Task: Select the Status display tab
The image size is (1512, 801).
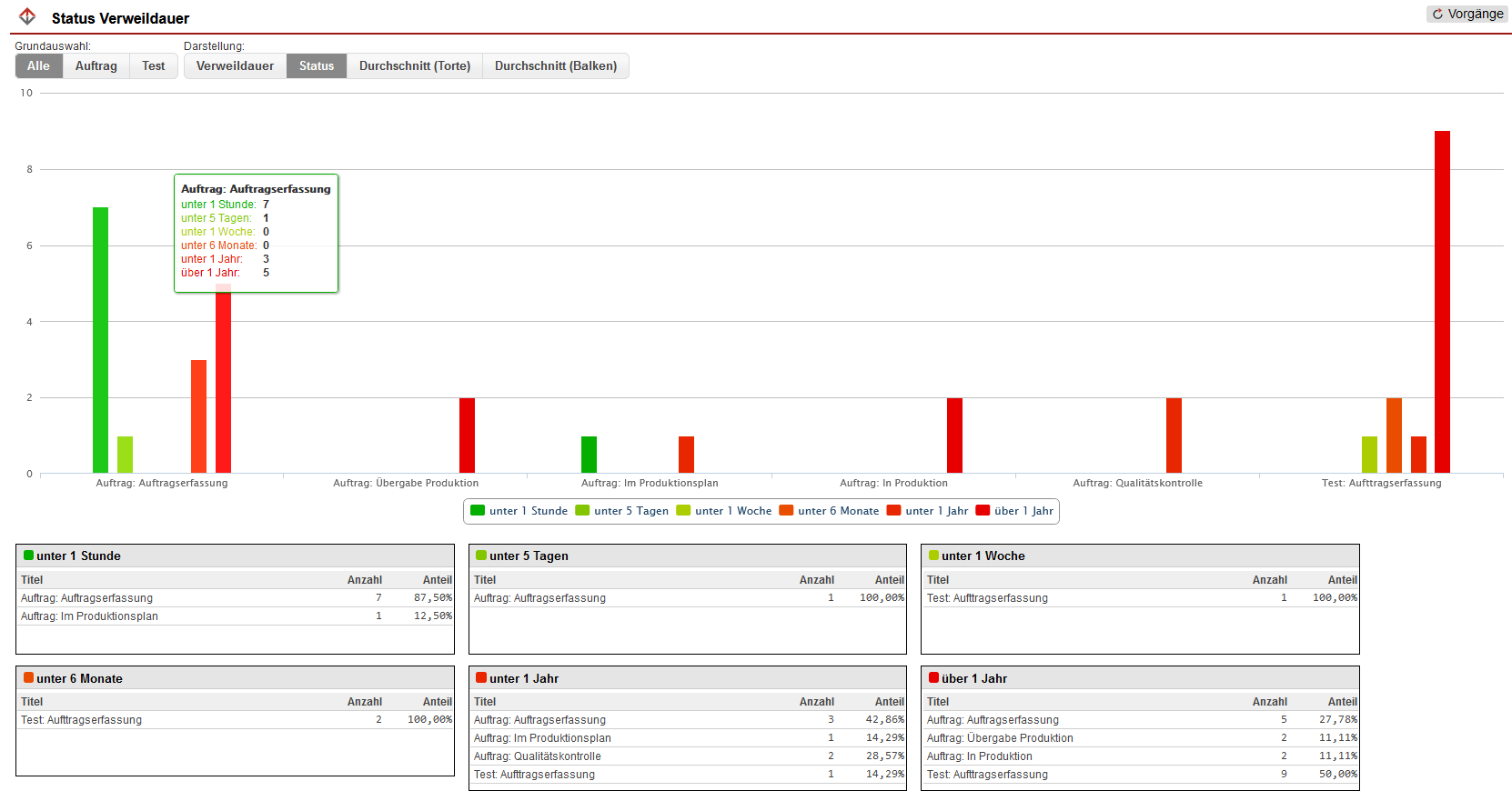Action: (316, 65)
